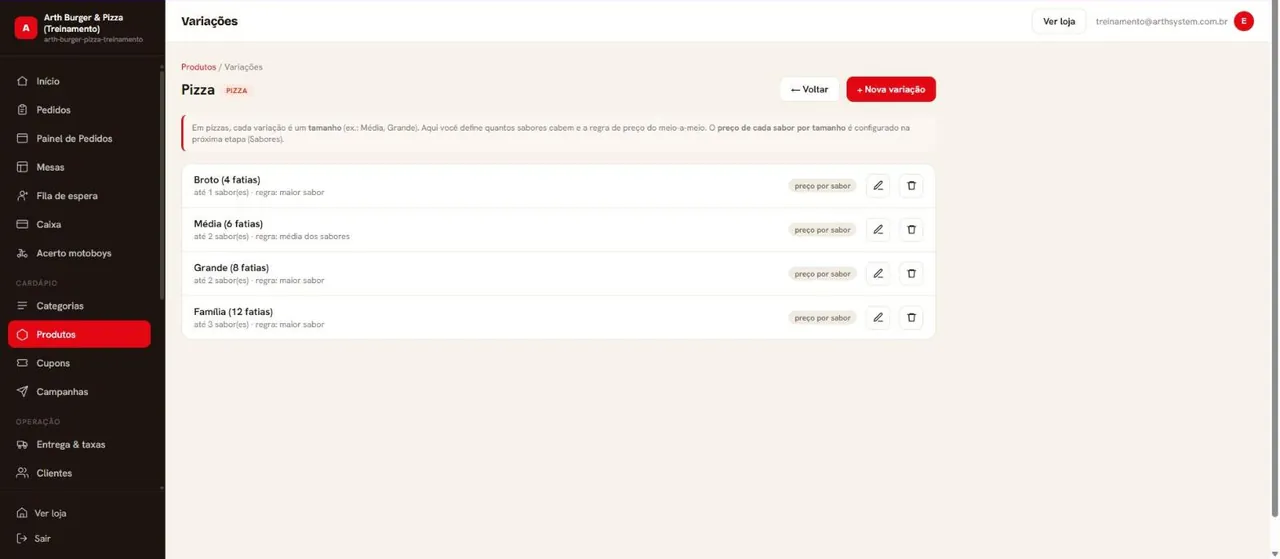Select the active Produtos menu item
Screen dimensions: 1280x559
[x=79, y=334]
